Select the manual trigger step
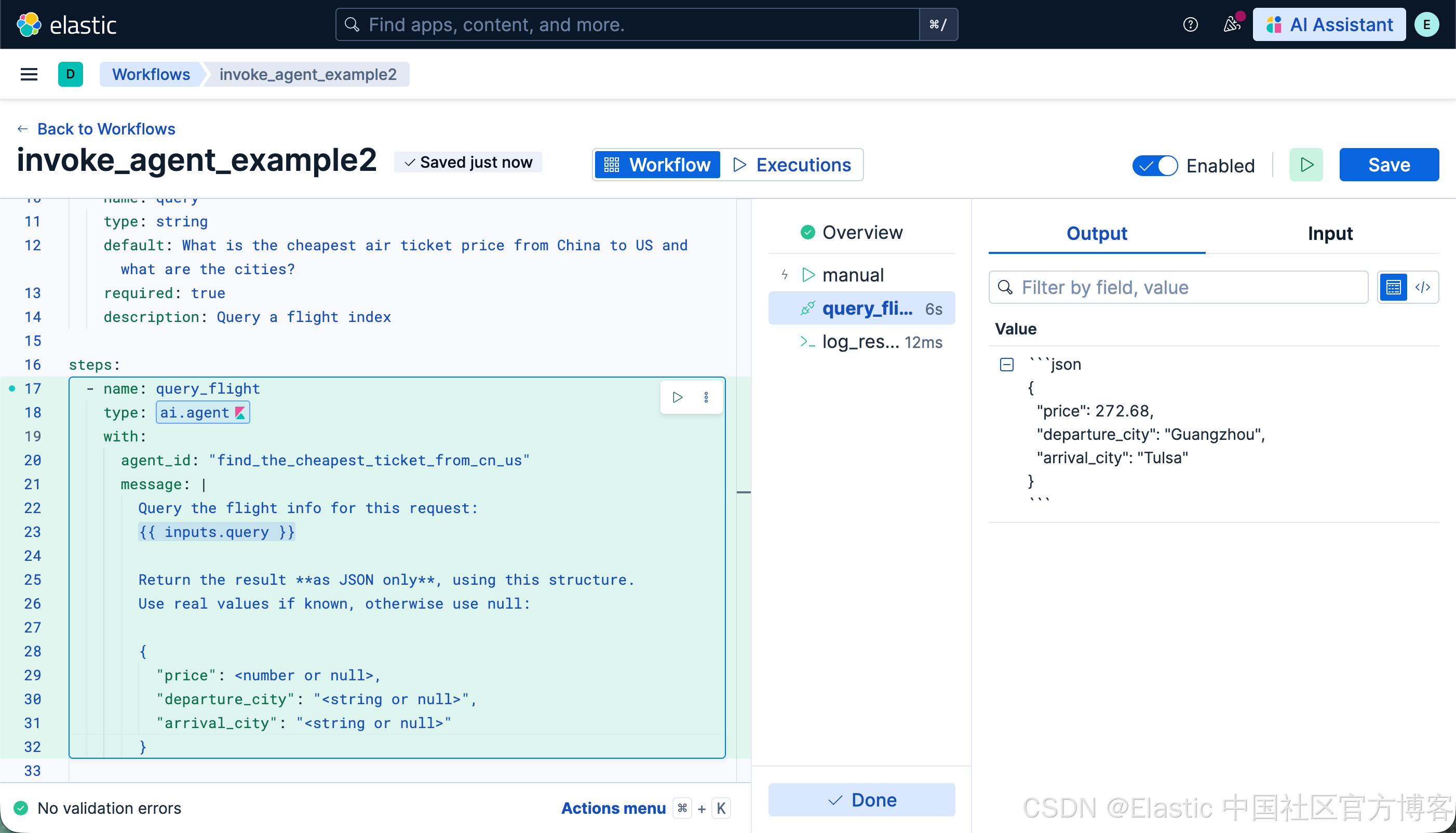Image resolution: width=1456 pixels, height=833 pixels. [x=852, y=275]
